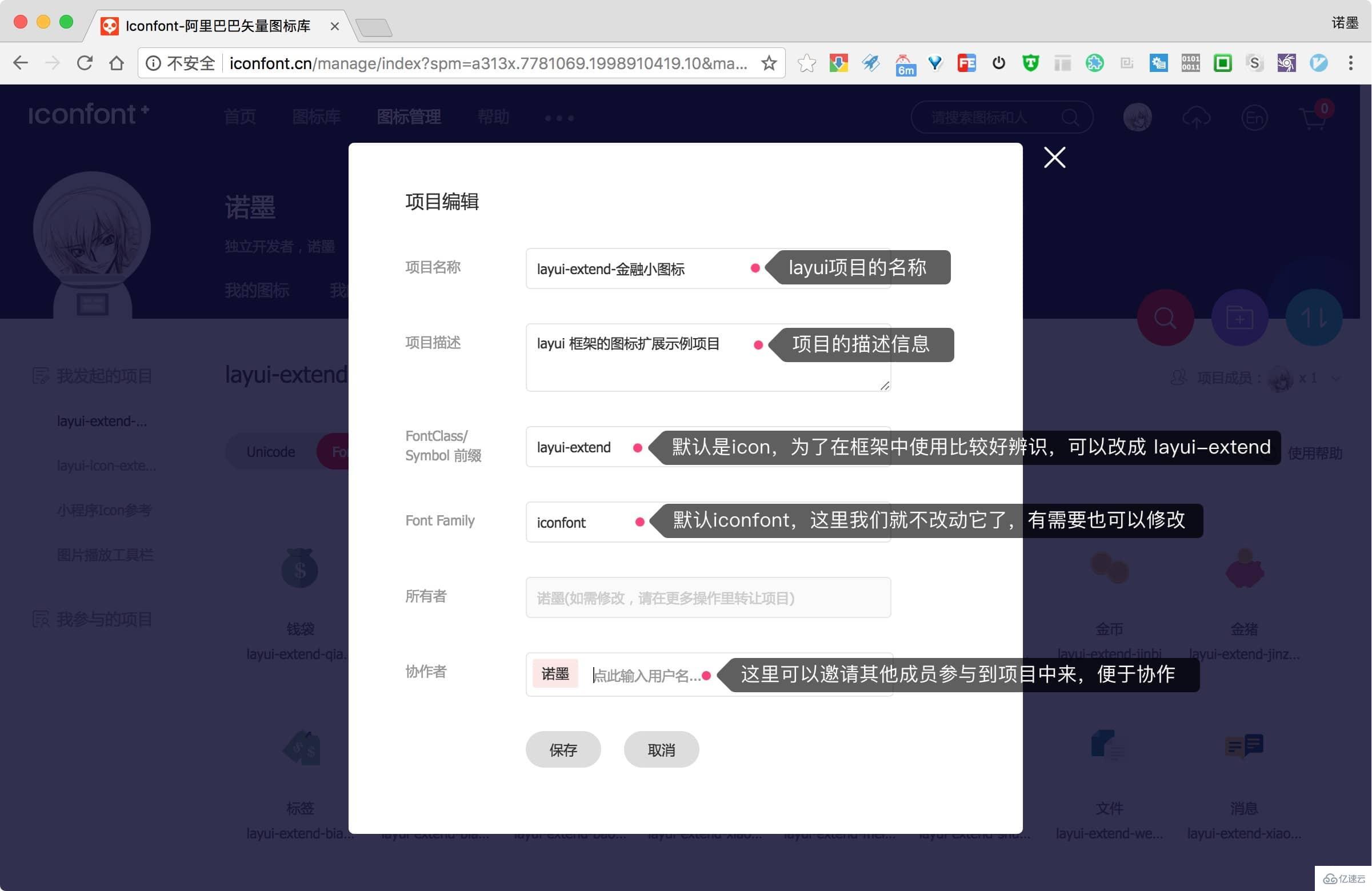The height and width of the screenshot is (891, 1372).
Task: Click the power-symbol extension icon
Action: [x=998, y=63]
